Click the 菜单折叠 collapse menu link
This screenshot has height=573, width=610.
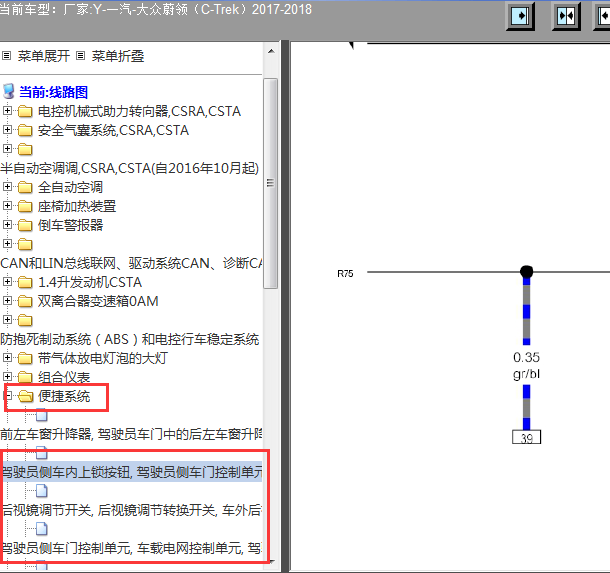(118, 56)
